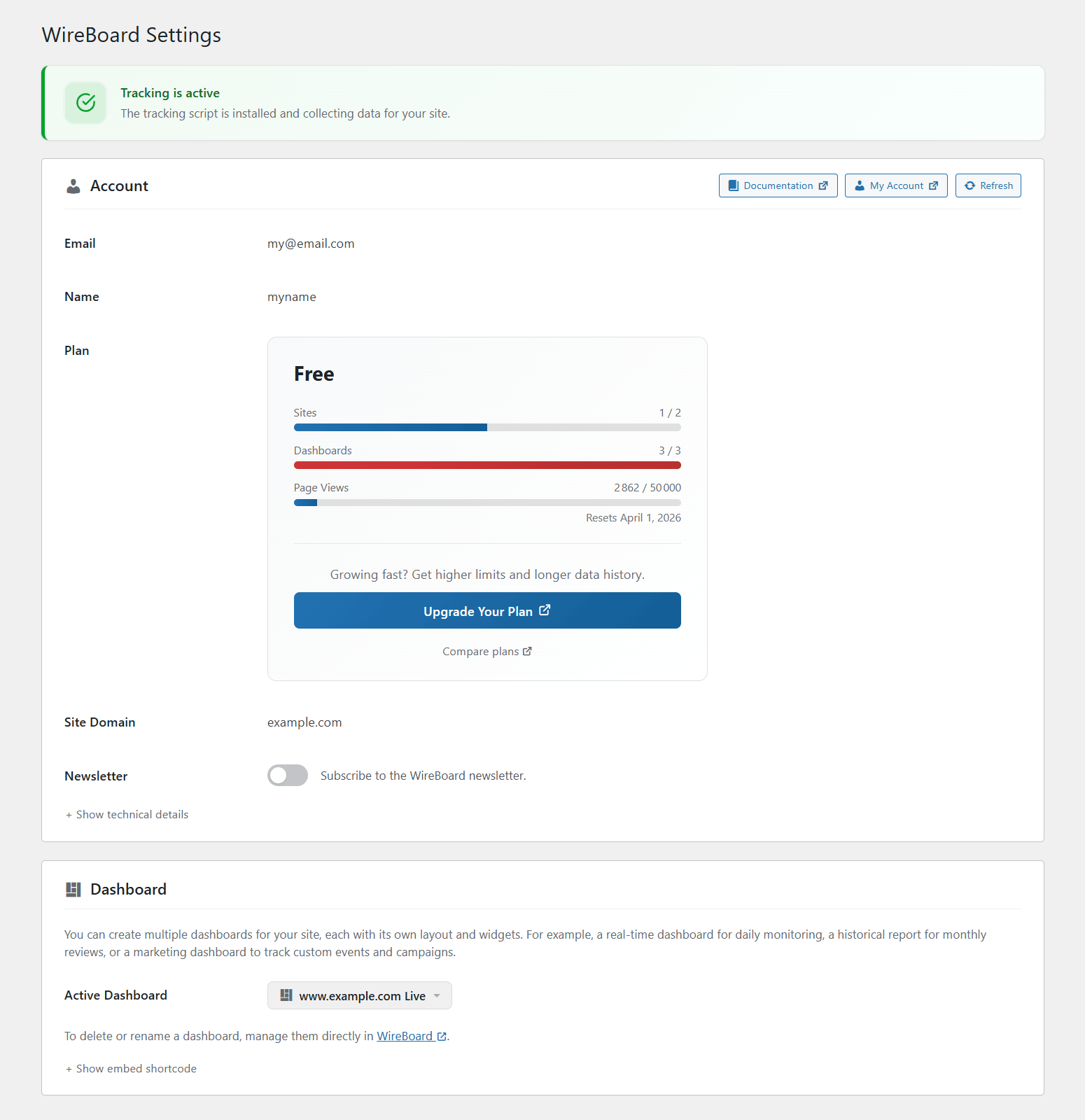
Task: Click the Dashboards usage label
Action: pyautogui.click(x=323, y=451)
